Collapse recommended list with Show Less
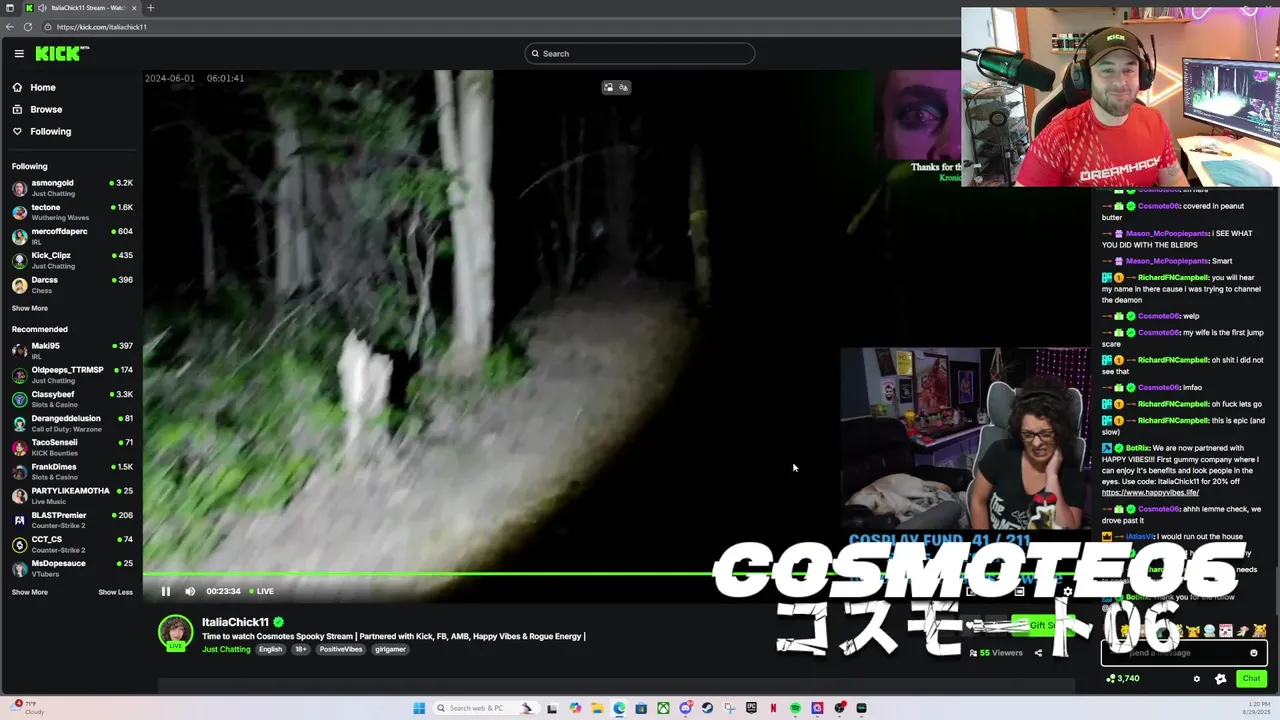This screenshot has height=720, width=1280. tap(115, 592)
